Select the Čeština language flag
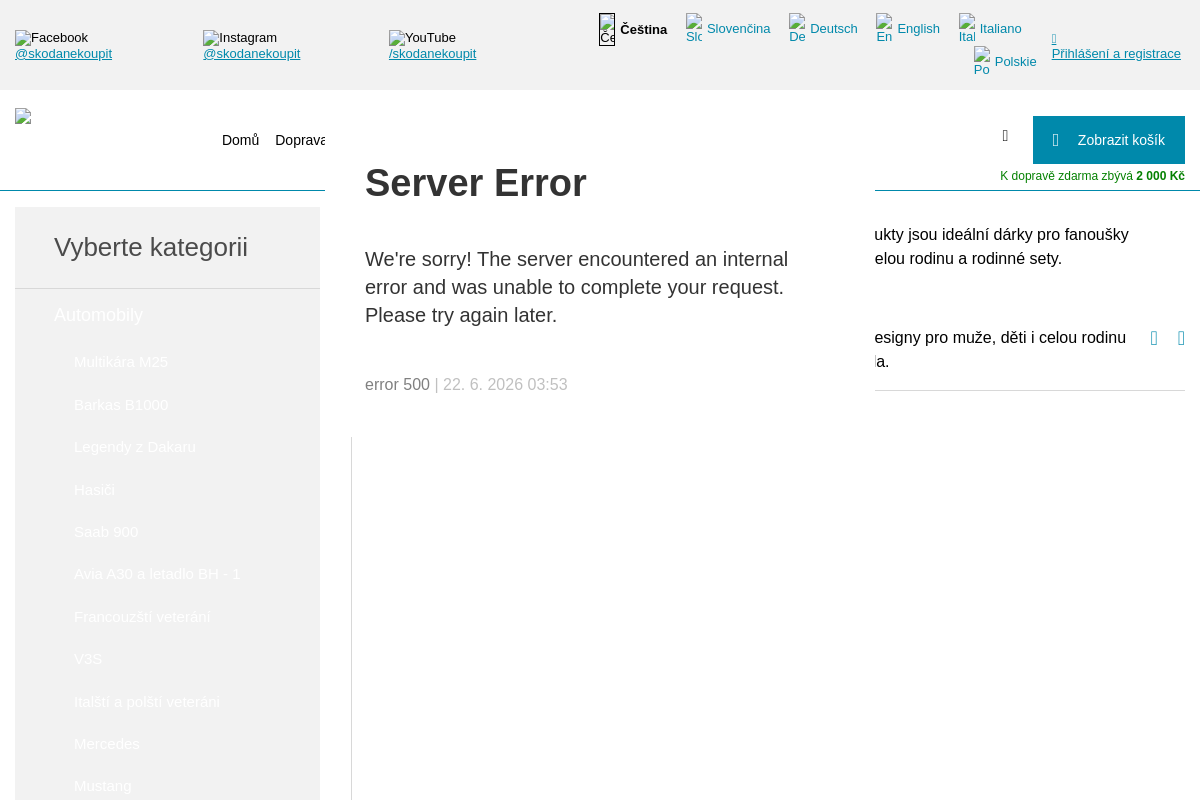 [x=607, y=29]
